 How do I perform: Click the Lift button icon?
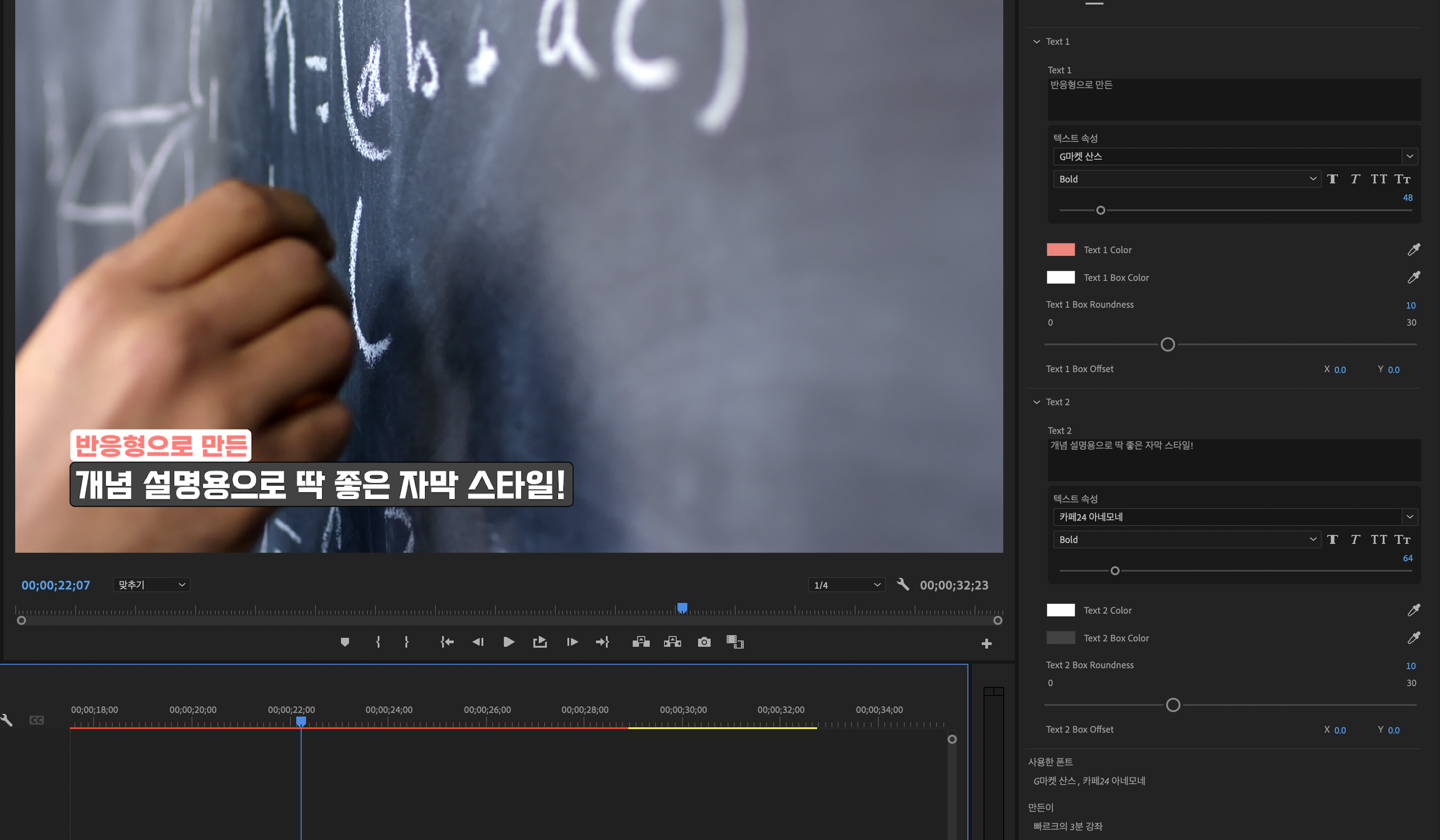click(x=641, y=642)
